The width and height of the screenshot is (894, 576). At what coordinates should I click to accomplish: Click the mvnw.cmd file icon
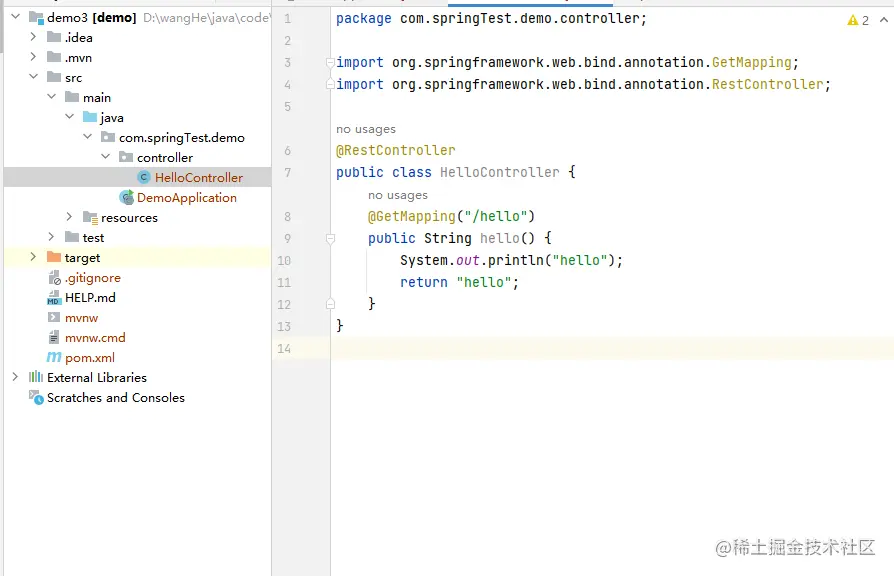pyautogui.click(x=54, y=337)
